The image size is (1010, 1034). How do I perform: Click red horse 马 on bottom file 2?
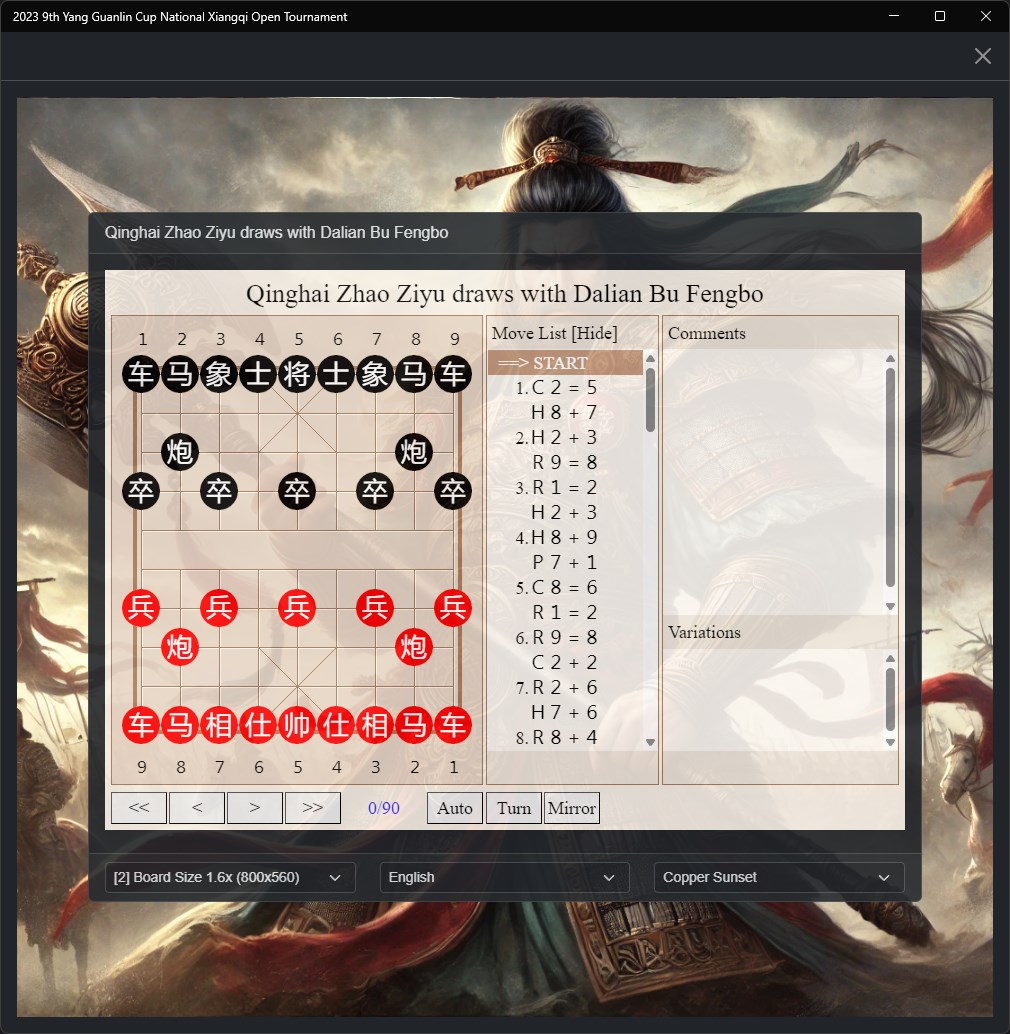[414, 725]
